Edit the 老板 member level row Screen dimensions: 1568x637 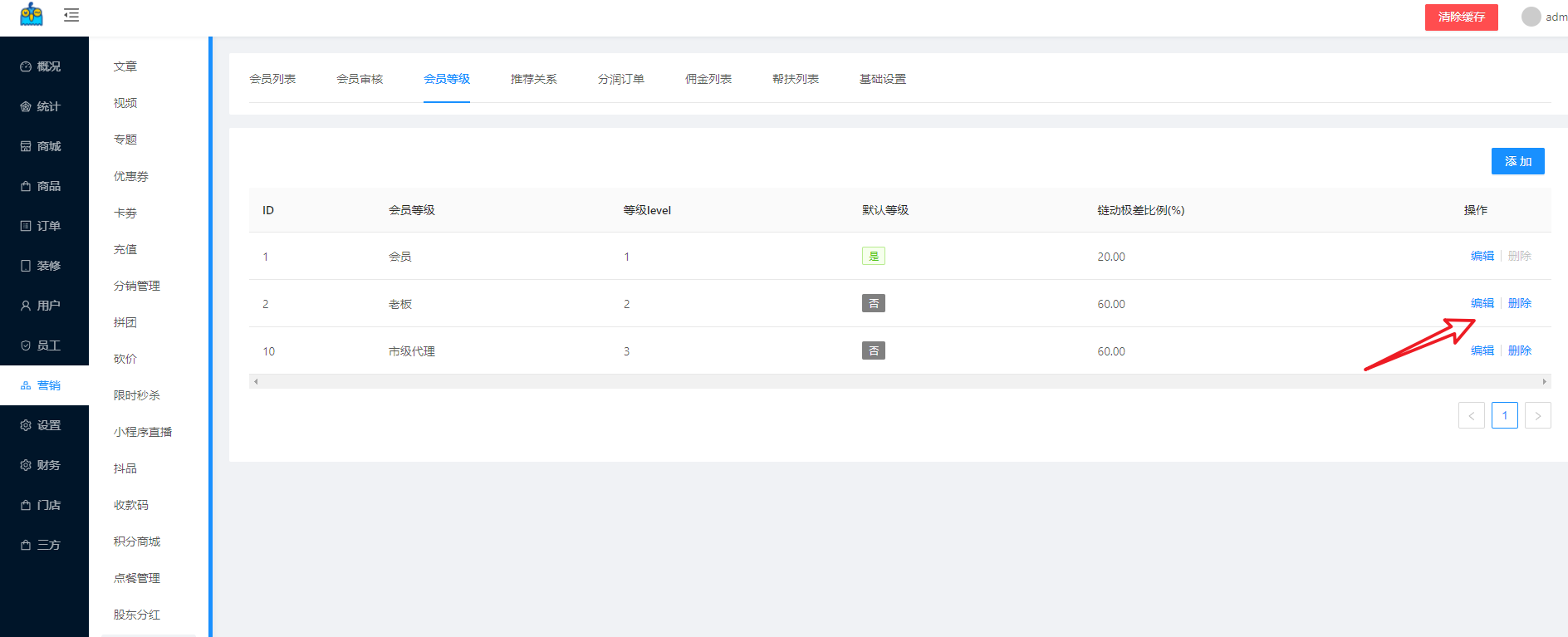pyautogui.click(x=1482, y=303)
